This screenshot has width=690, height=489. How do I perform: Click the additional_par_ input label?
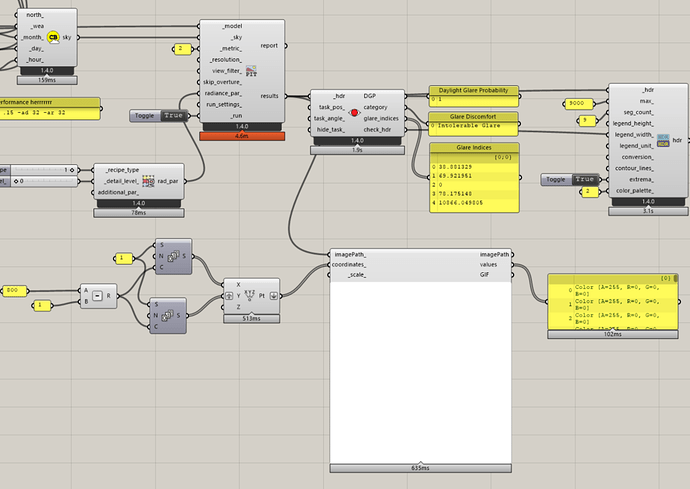coord(118,192)
